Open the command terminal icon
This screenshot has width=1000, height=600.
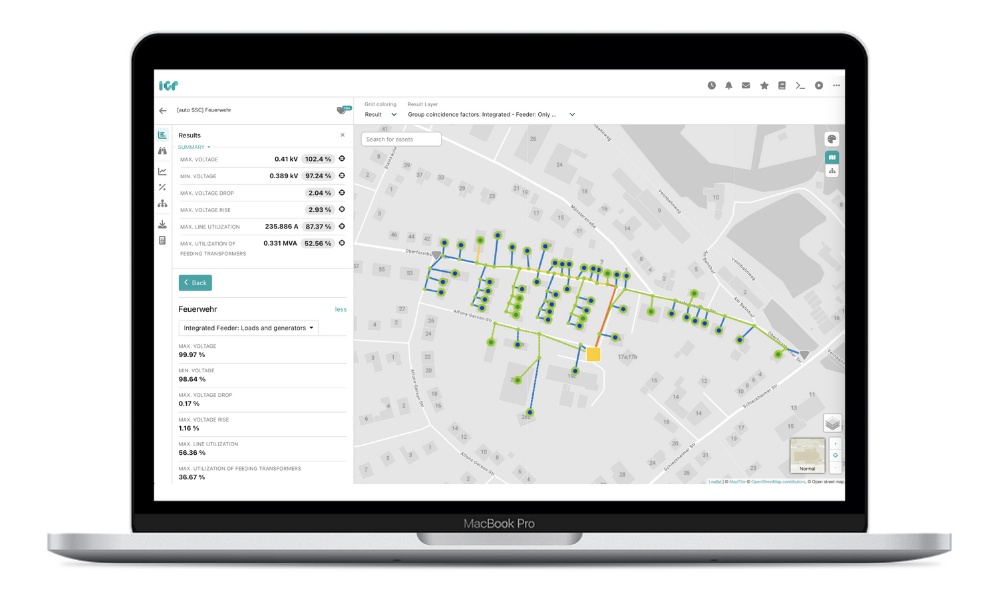click(x=800, y=85)
